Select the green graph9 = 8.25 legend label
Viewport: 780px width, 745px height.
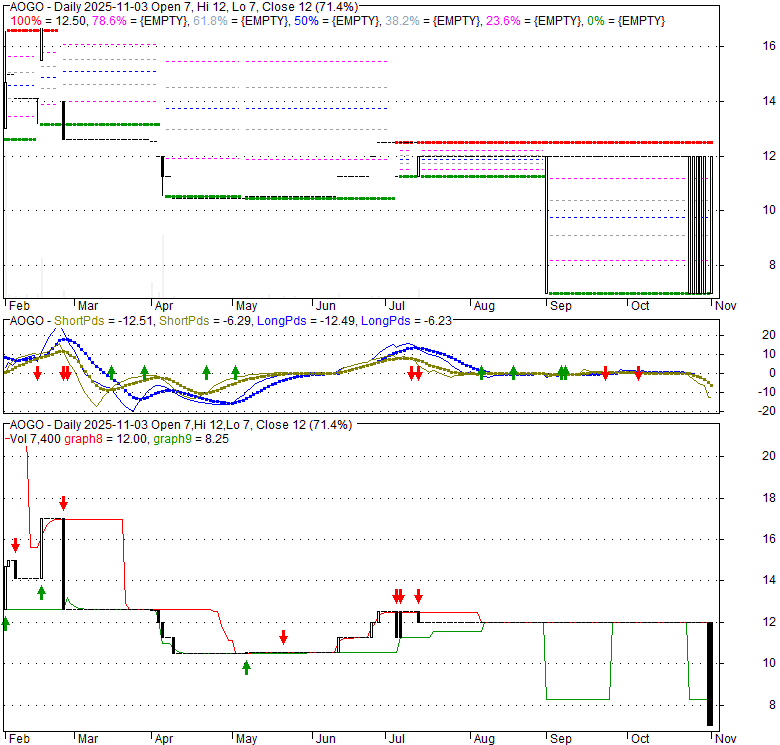pyautogui.click(x=191, y=439)
